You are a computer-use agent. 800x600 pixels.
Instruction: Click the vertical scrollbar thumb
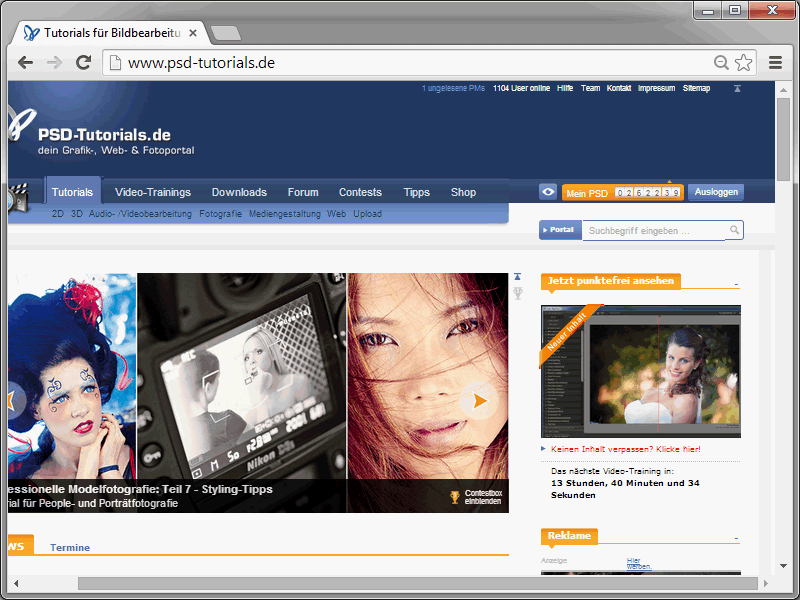pos(783,139)
